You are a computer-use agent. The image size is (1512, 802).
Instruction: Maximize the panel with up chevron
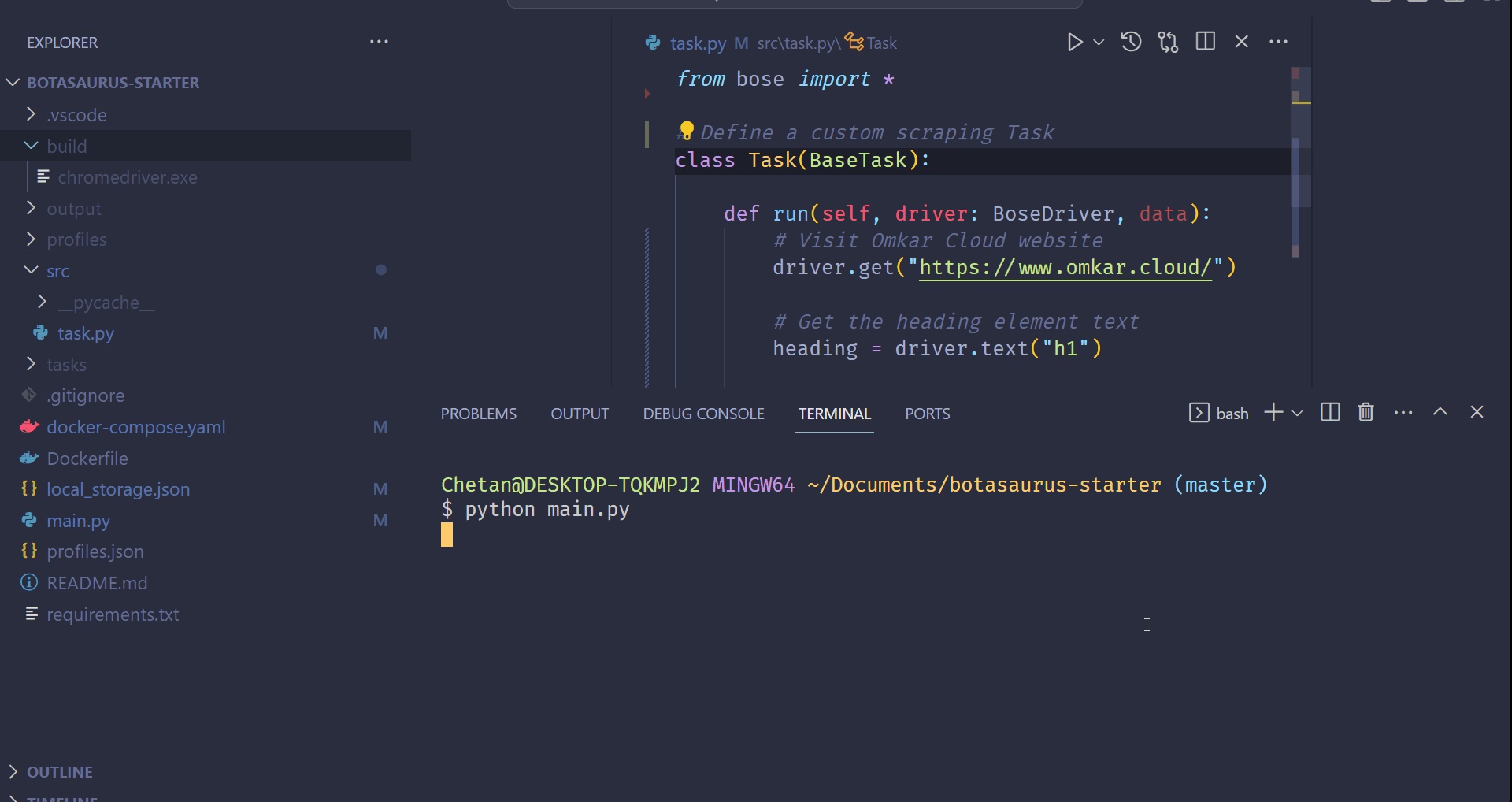tap(1440, 411)
